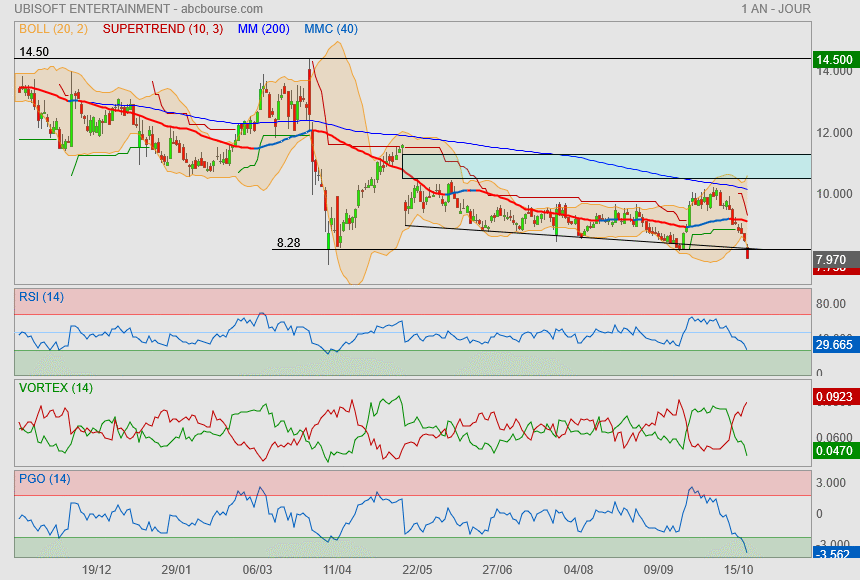This screenshot has height=580, width=860.
Task: Click the 11/04 date on time axis
Action: click(337, 568)
